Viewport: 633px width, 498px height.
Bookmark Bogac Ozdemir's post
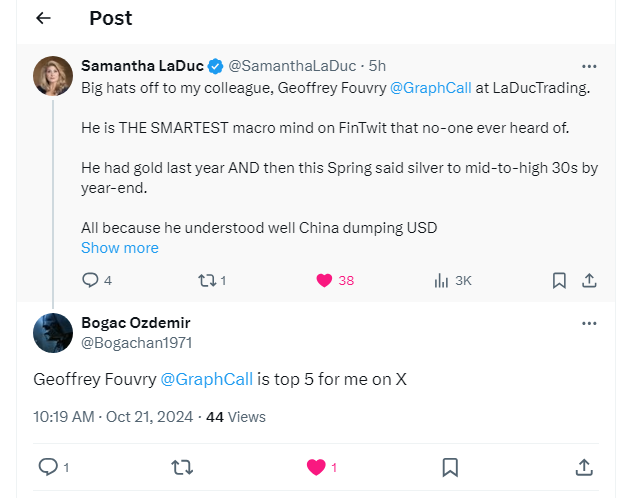coord(450,467)
